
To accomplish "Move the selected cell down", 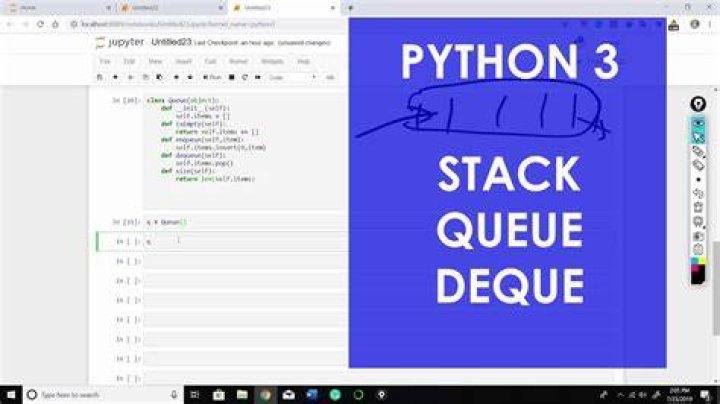I will click(190, 77).
